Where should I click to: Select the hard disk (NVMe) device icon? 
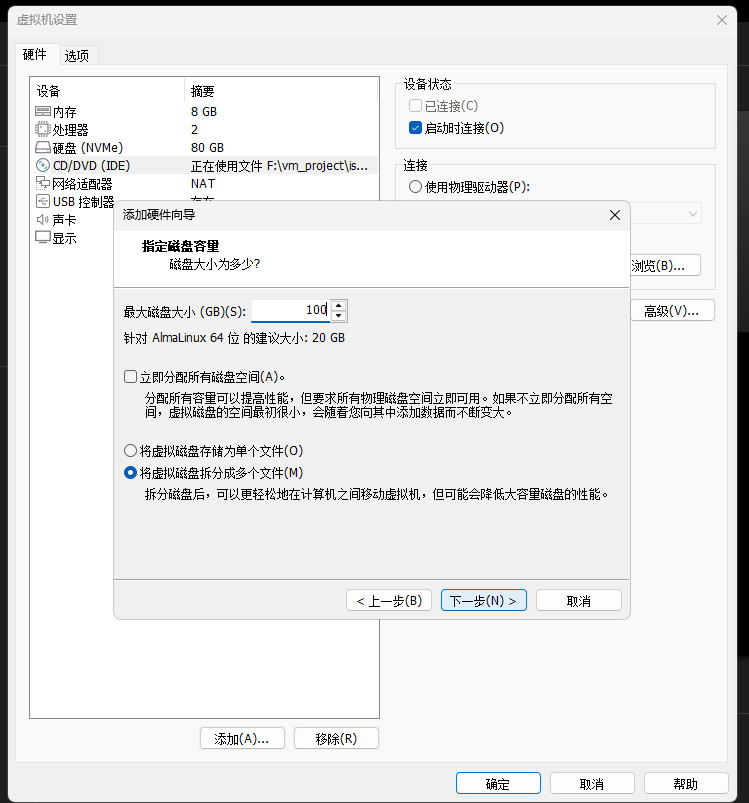click(x=43, y=147)
